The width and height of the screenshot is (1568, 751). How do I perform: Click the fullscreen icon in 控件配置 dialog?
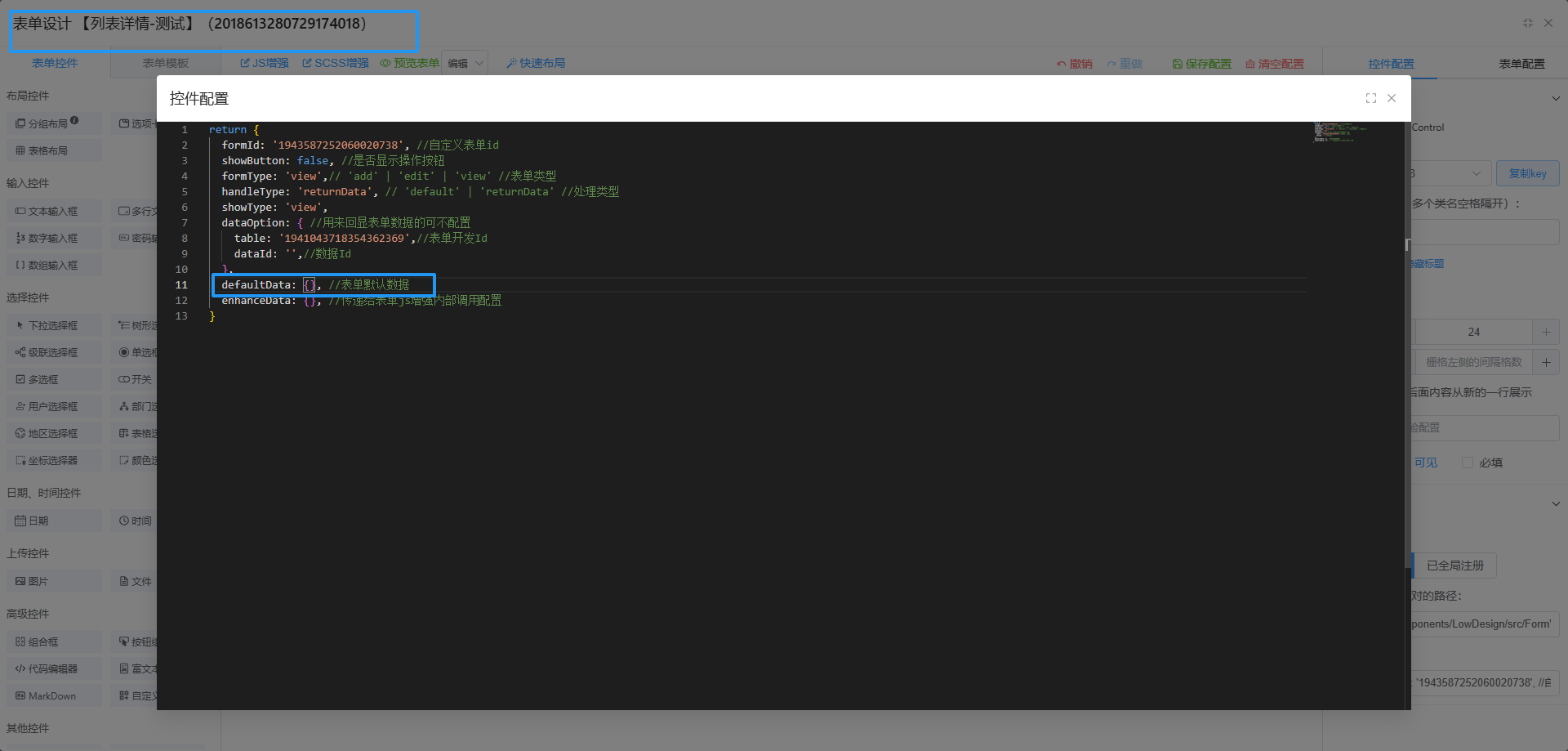1370,98
